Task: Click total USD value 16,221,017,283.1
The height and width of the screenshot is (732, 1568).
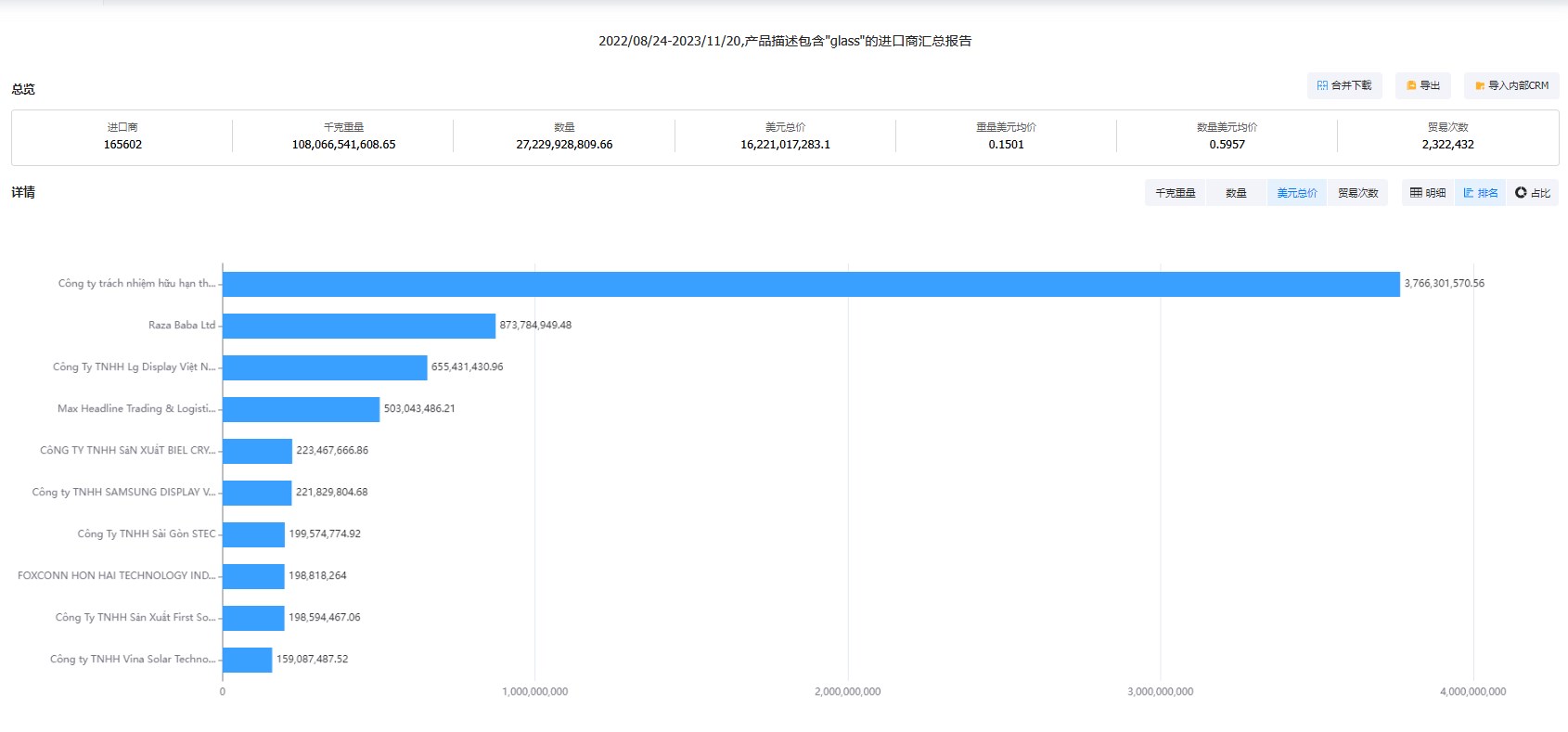Action: [785, 145]
